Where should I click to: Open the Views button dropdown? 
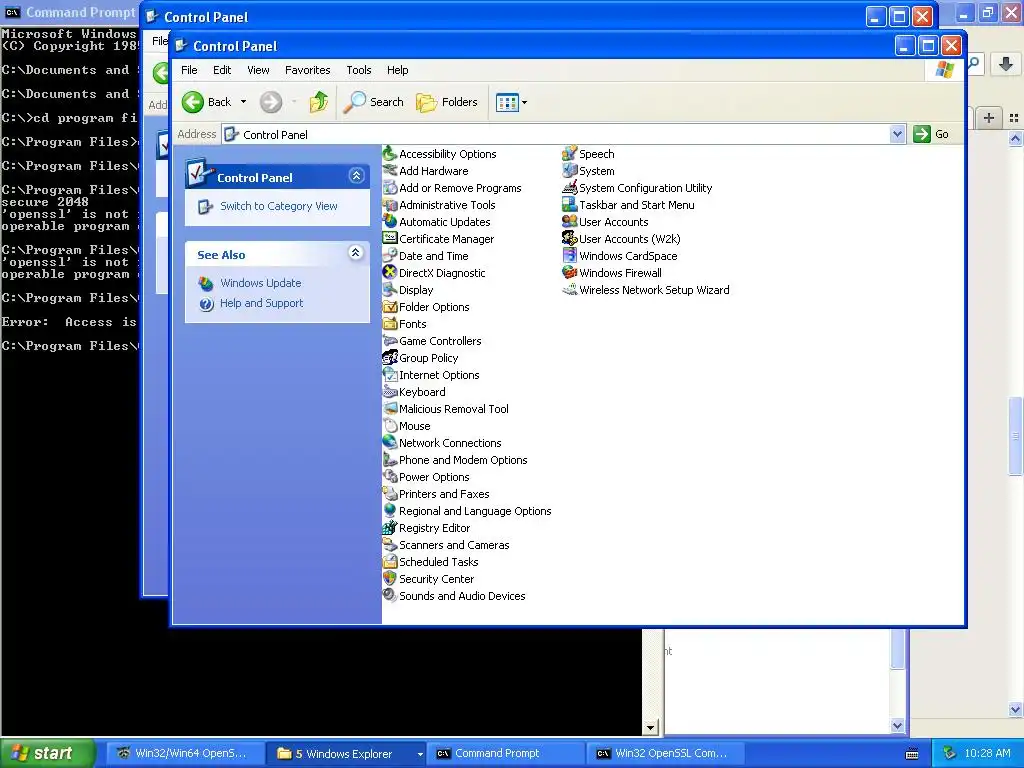point(524,103)
